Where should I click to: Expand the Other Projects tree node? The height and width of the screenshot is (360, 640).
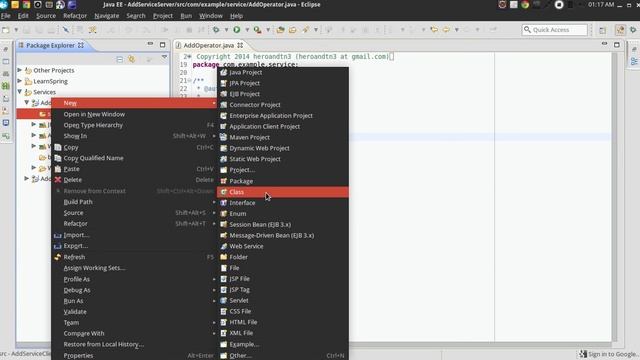[20, 70]
